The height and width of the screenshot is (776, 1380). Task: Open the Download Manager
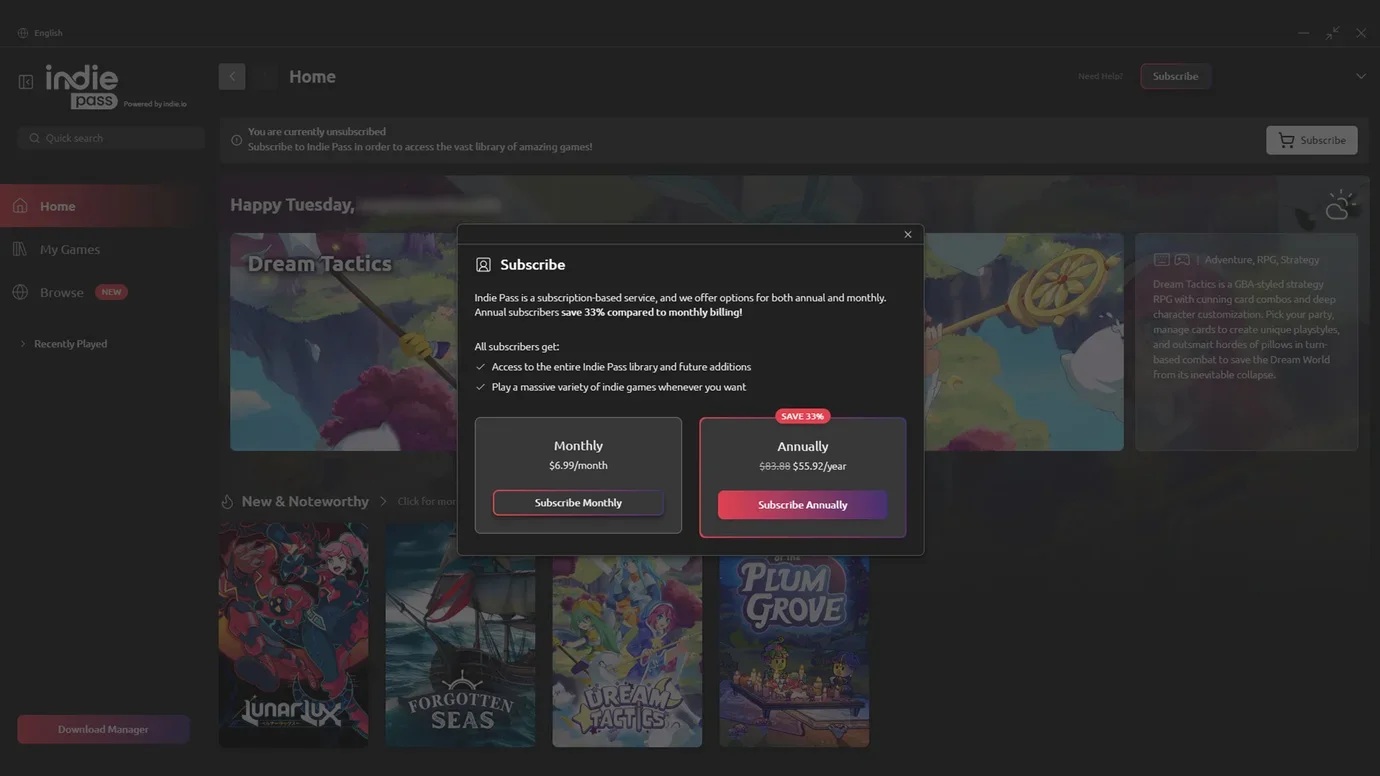(x=103, y=729)
